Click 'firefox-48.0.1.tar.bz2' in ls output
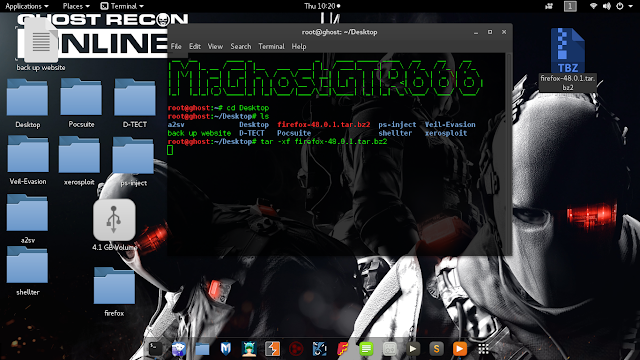Viewport: 640px width, 360px height. click(x=324, y=124)
